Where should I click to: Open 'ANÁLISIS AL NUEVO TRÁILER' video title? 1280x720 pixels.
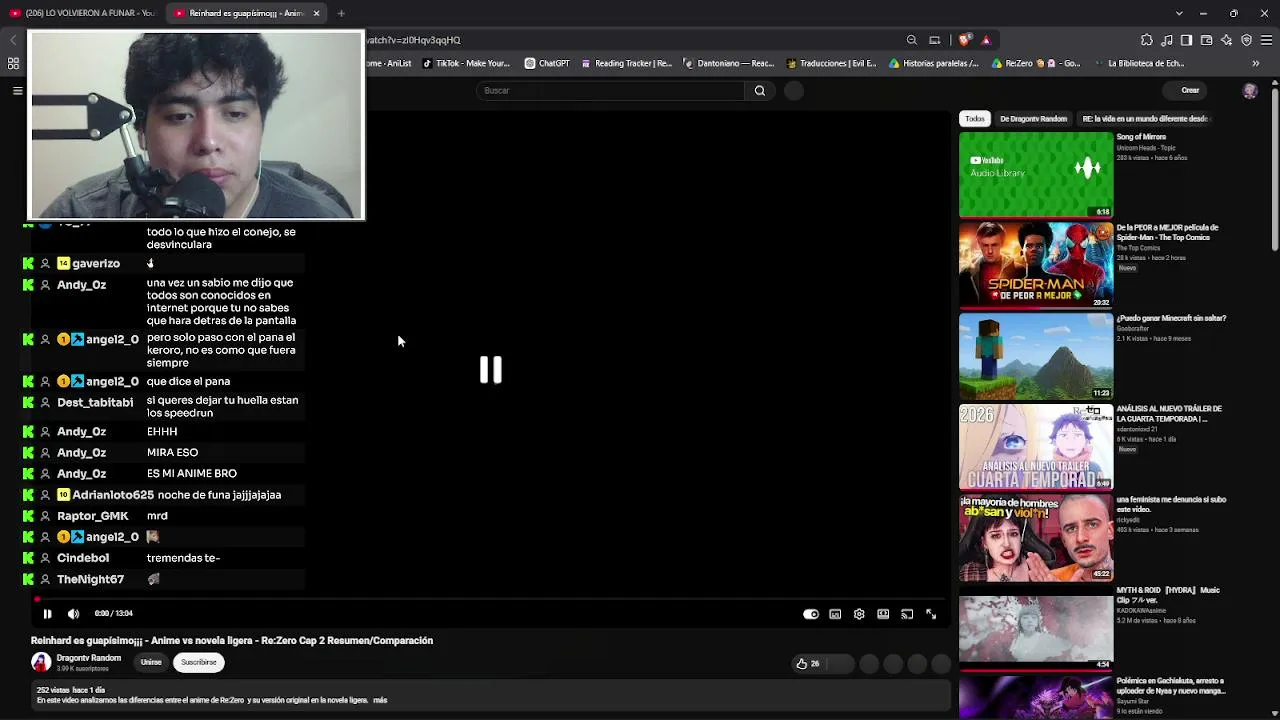tap(1169, 414)
